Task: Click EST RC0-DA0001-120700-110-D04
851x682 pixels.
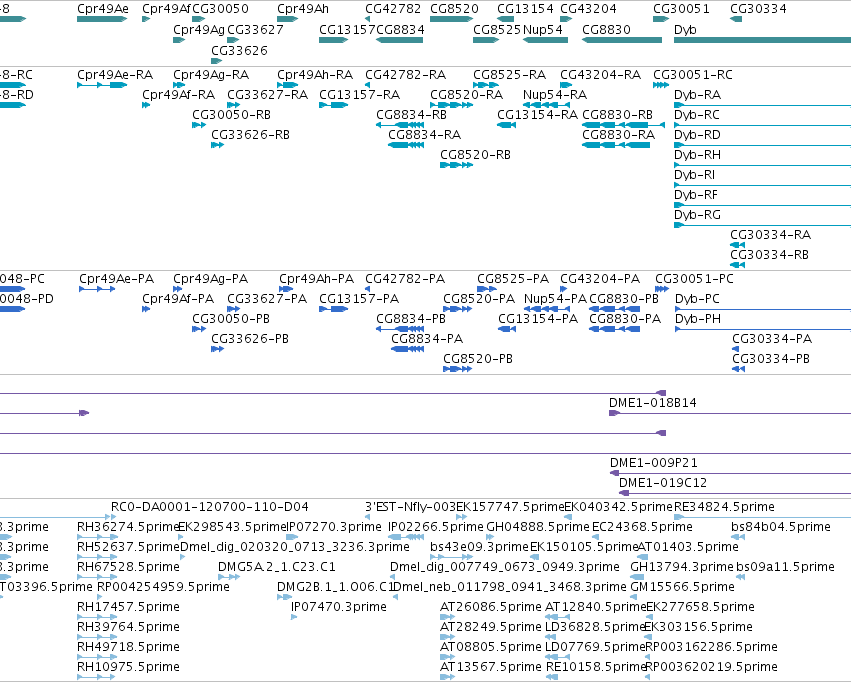Action: 209,507
